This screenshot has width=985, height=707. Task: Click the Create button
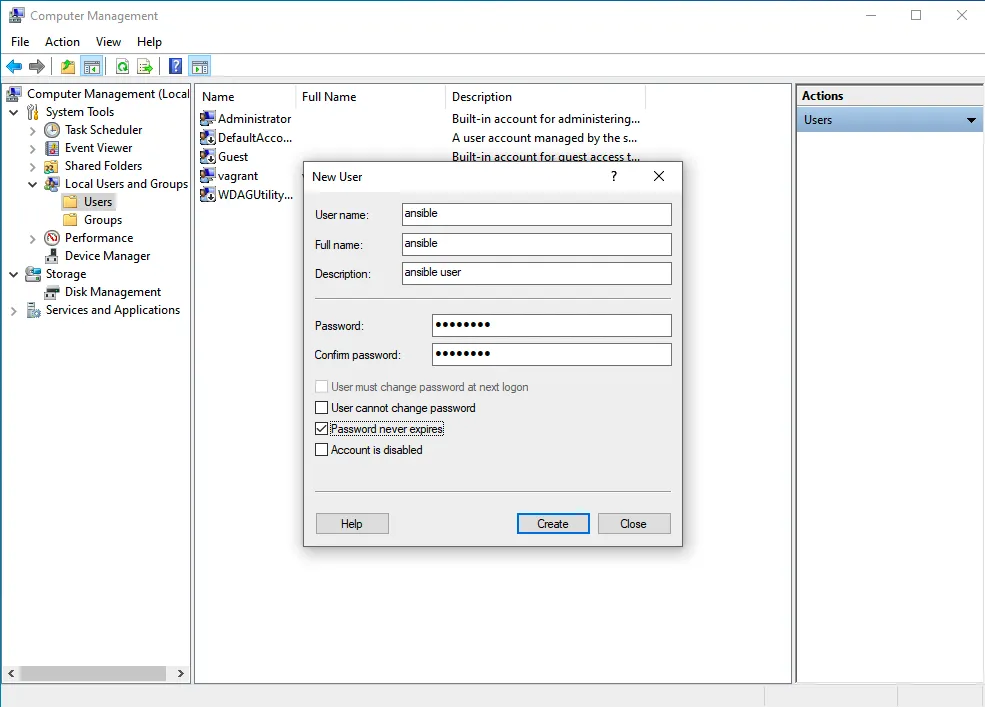click(x=553, y=523)
